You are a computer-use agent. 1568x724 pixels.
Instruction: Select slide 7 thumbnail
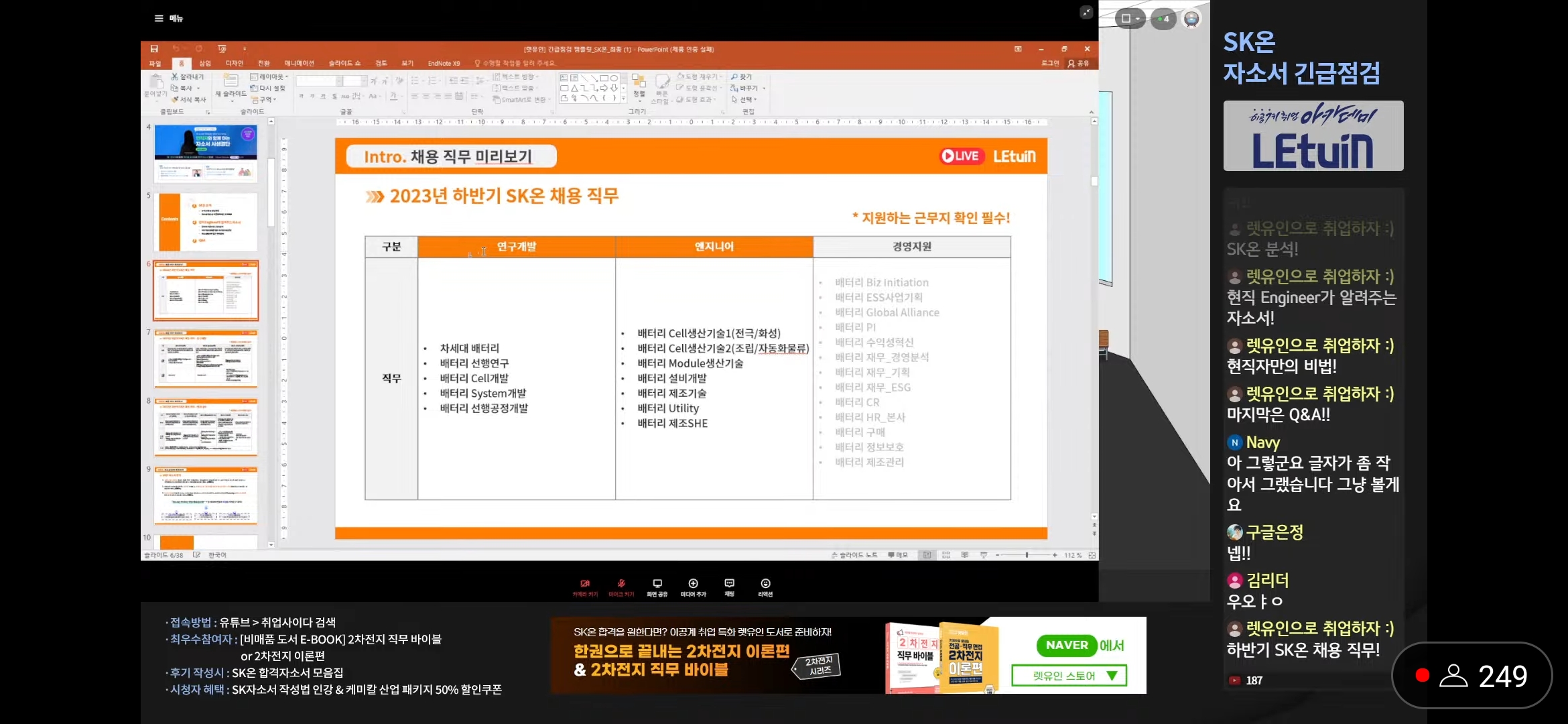(x=206, y=359)
